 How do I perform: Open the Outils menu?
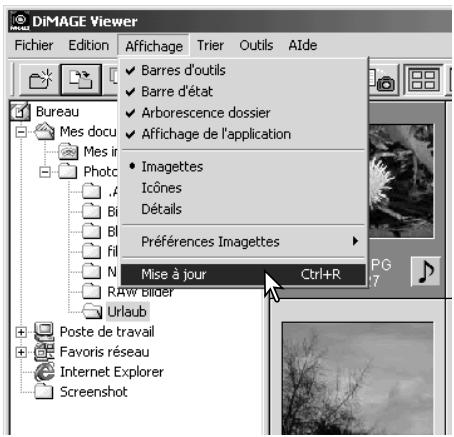tap(256, 45)
